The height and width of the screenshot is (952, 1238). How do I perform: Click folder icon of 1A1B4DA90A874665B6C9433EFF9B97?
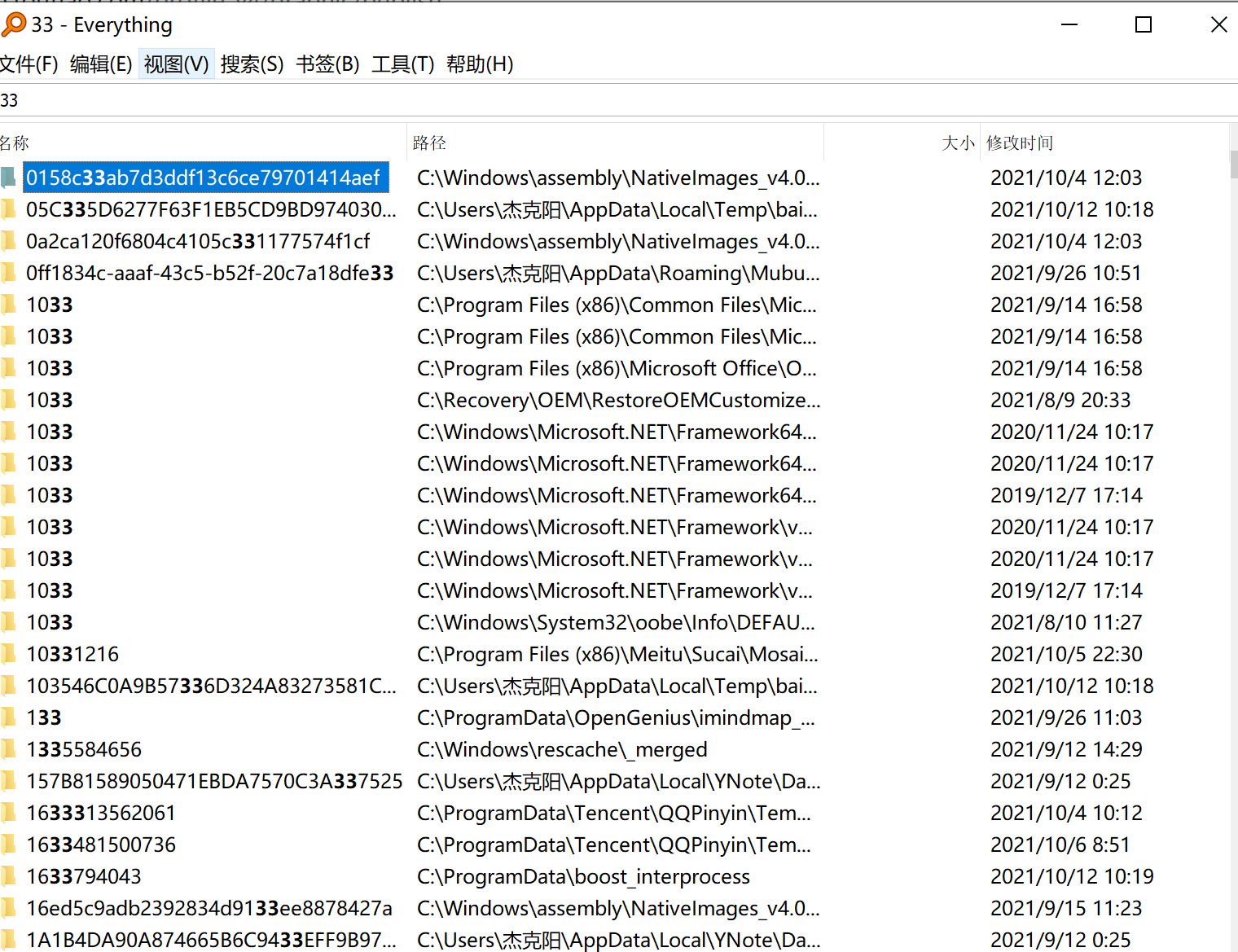[9, 940]
